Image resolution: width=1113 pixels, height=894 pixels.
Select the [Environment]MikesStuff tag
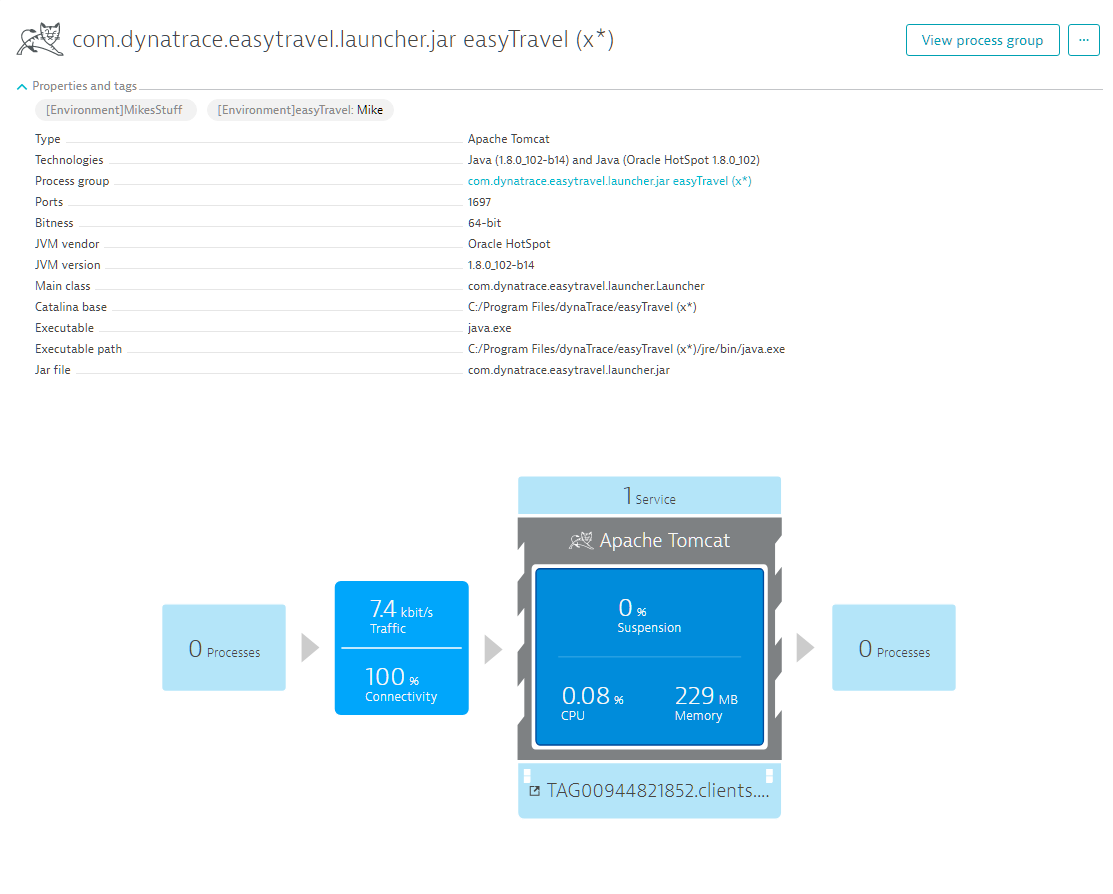click(115, 110)
